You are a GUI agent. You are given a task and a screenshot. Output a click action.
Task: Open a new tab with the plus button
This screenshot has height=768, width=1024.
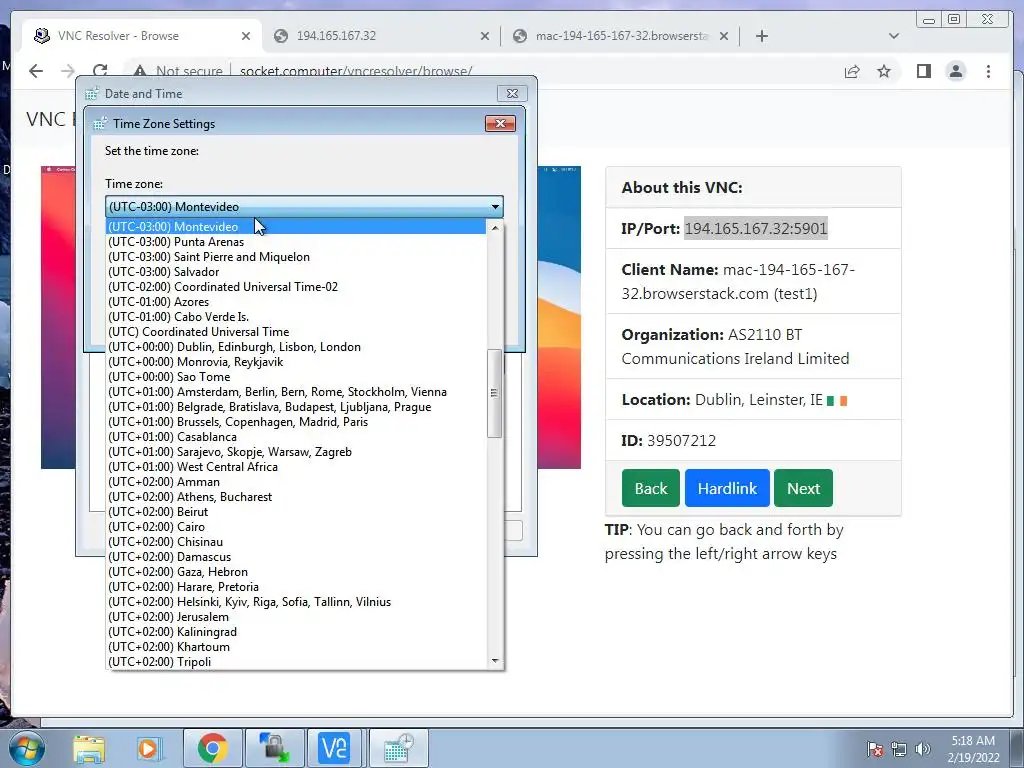[x=761, y=36]
